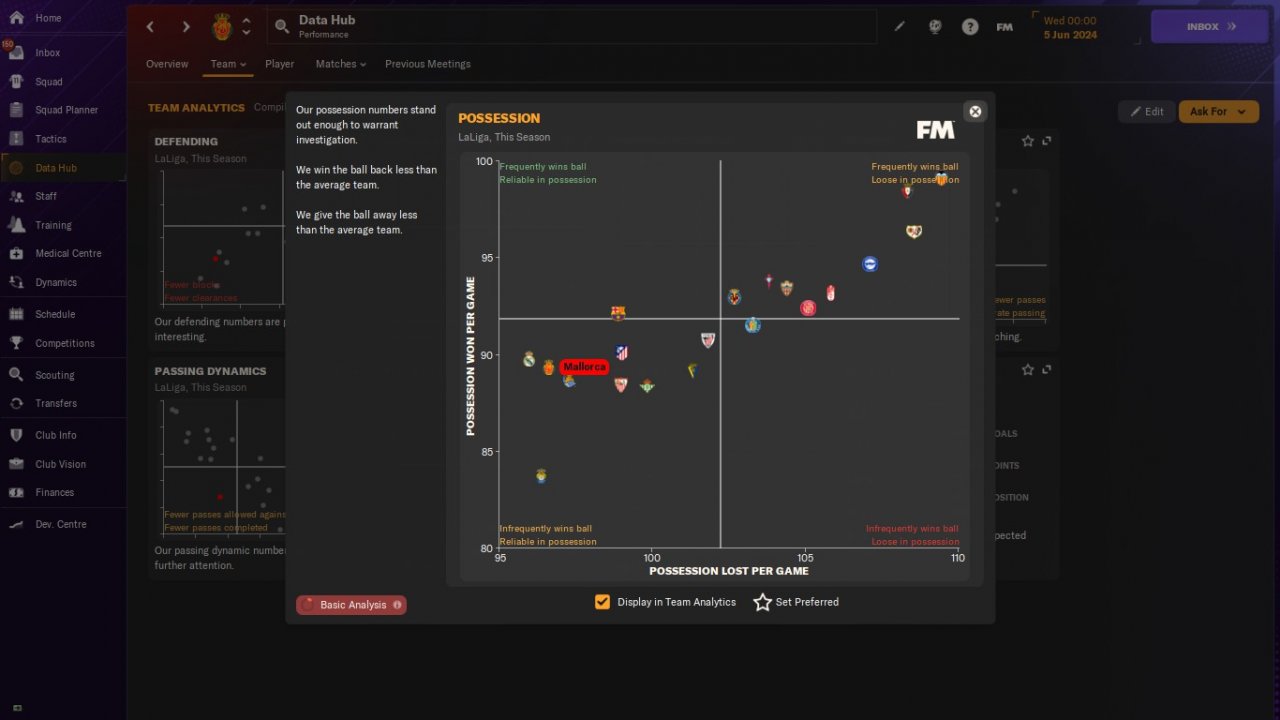Open the Inbox sidebar icon
The height and width of the screenshot is (720, 1280).
click(16, 52)
